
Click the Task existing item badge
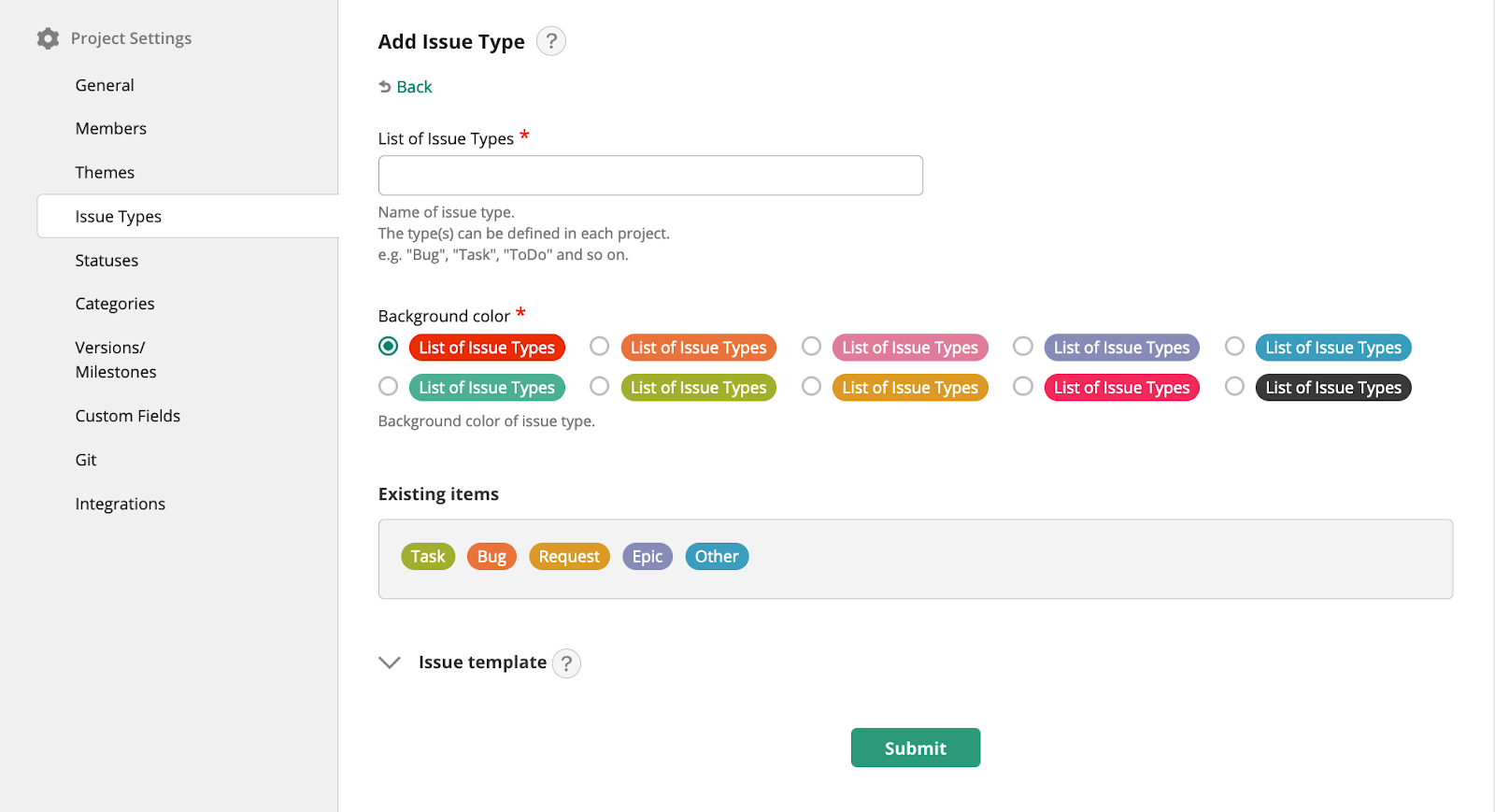pyautogui.click(x=428, y=557)
